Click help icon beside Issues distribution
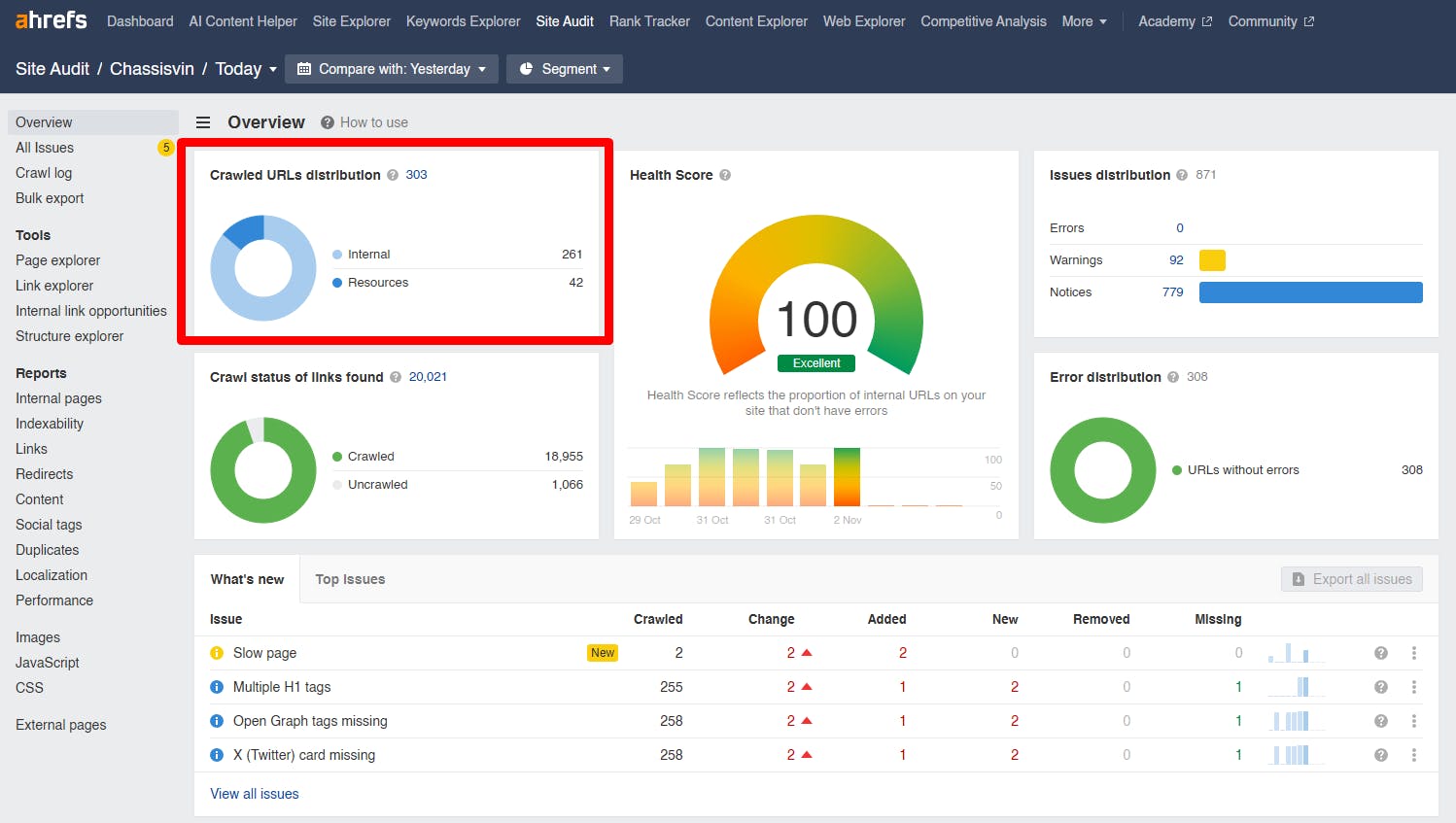 click(x=1182, y=175)
